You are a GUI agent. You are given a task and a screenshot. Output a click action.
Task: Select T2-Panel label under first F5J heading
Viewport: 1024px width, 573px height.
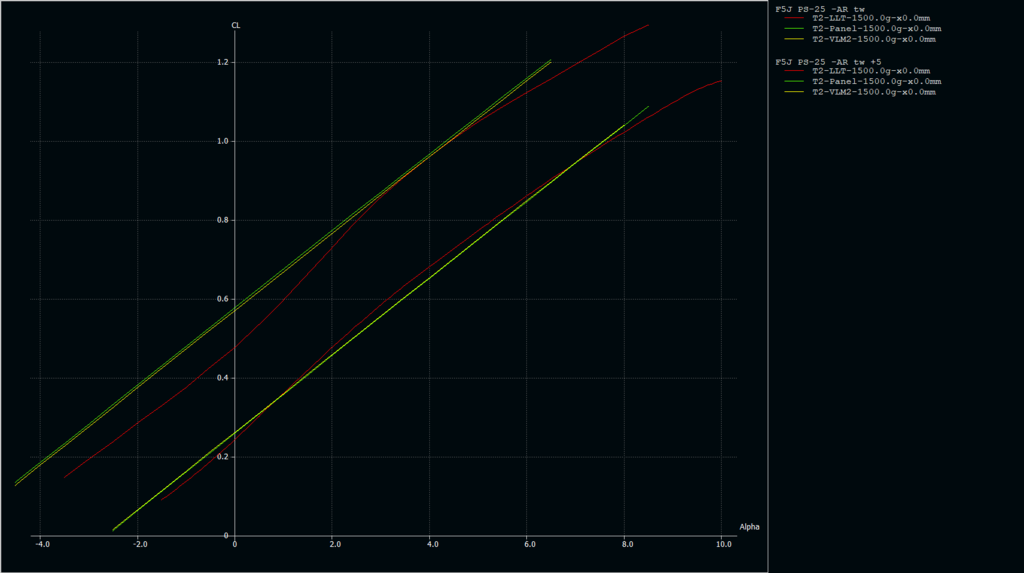(x=876, y=29)
